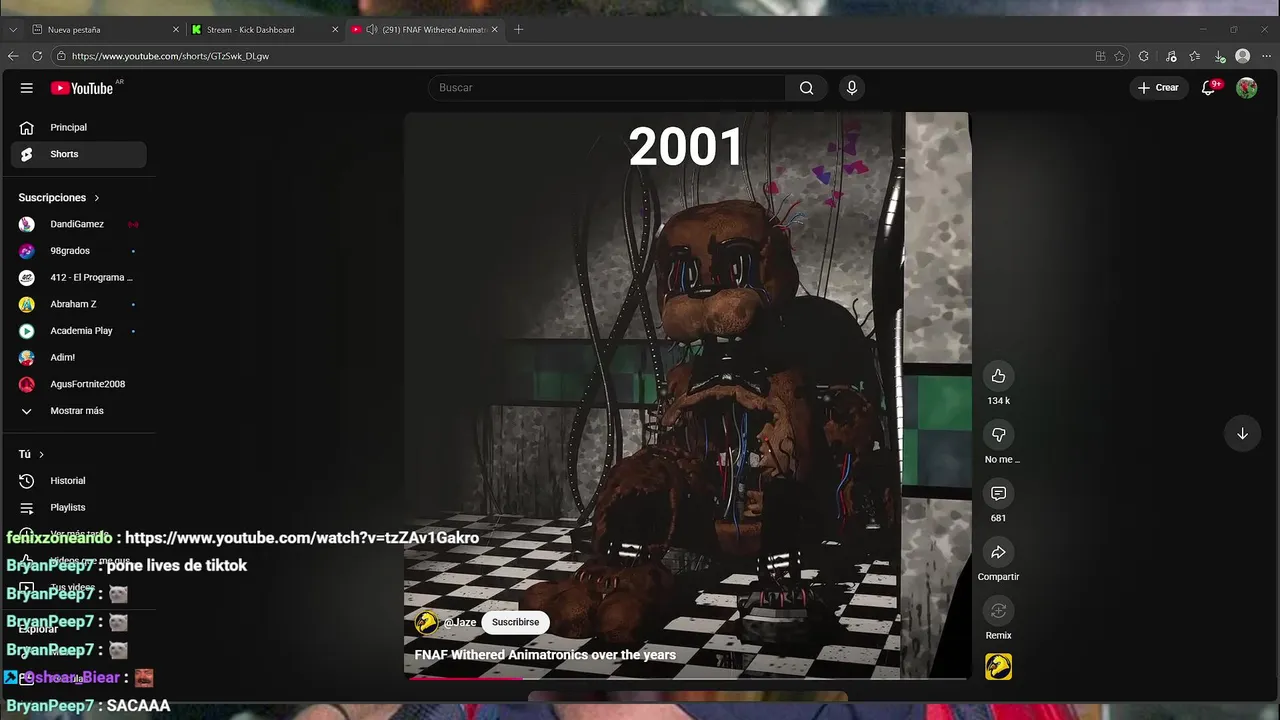Click the Short title FNAF Withered Animatronics
Image resolution: width=1280 pixels, height=720 pixels.
click(x=545, y=655)
